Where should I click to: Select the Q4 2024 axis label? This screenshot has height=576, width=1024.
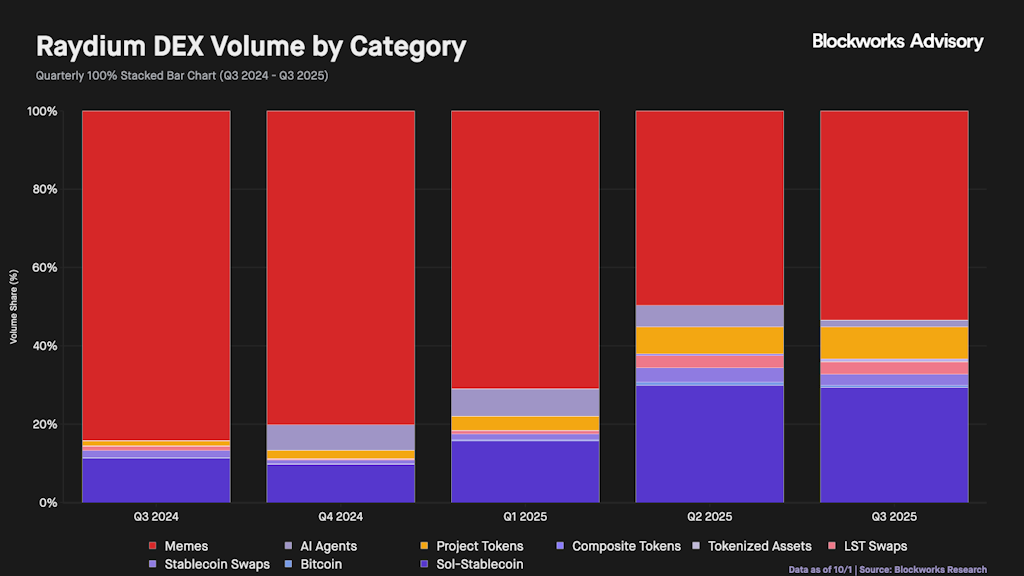[340, 517]
